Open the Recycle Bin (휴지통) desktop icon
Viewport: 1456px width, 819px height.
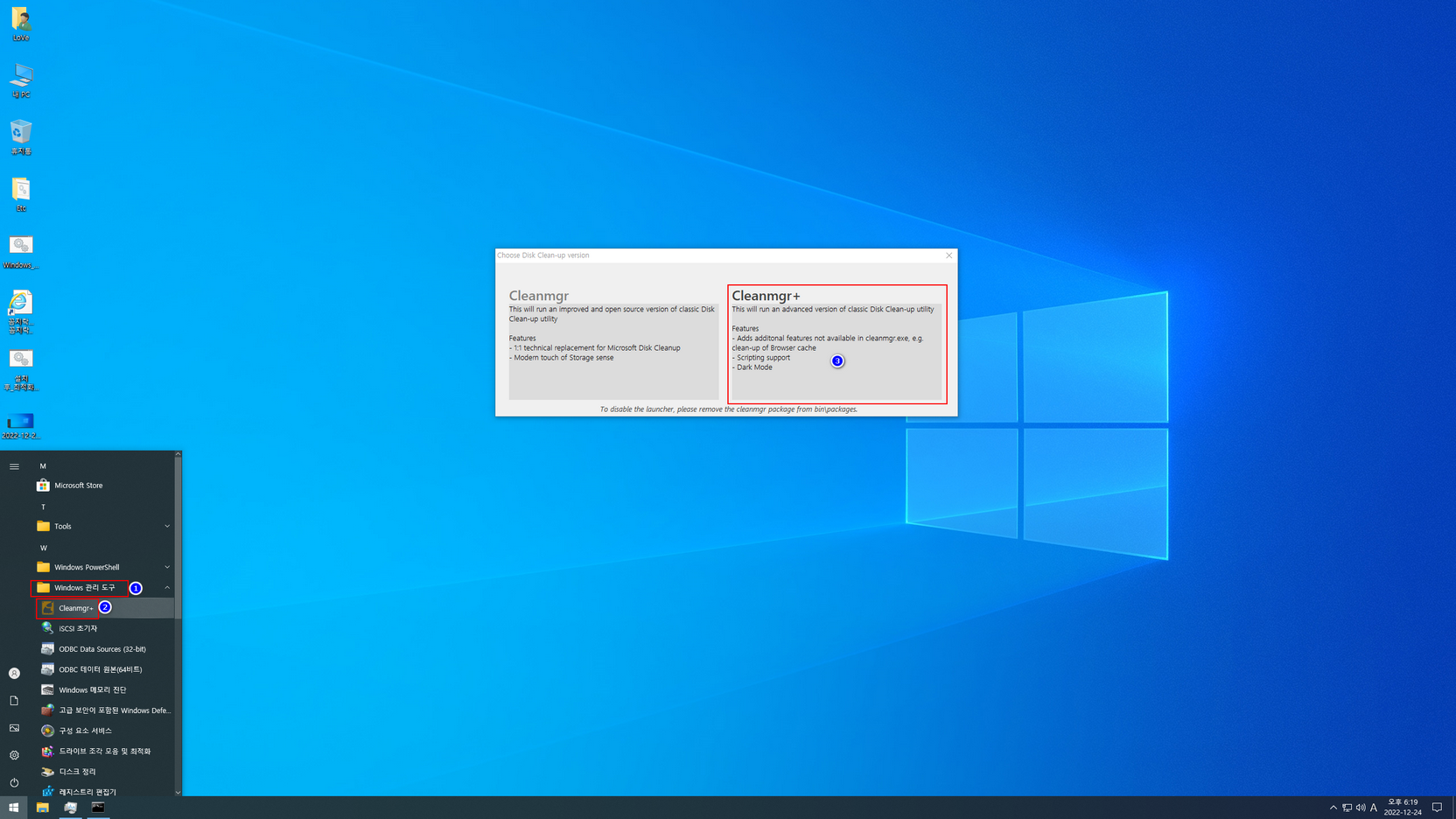coord(21,137)
